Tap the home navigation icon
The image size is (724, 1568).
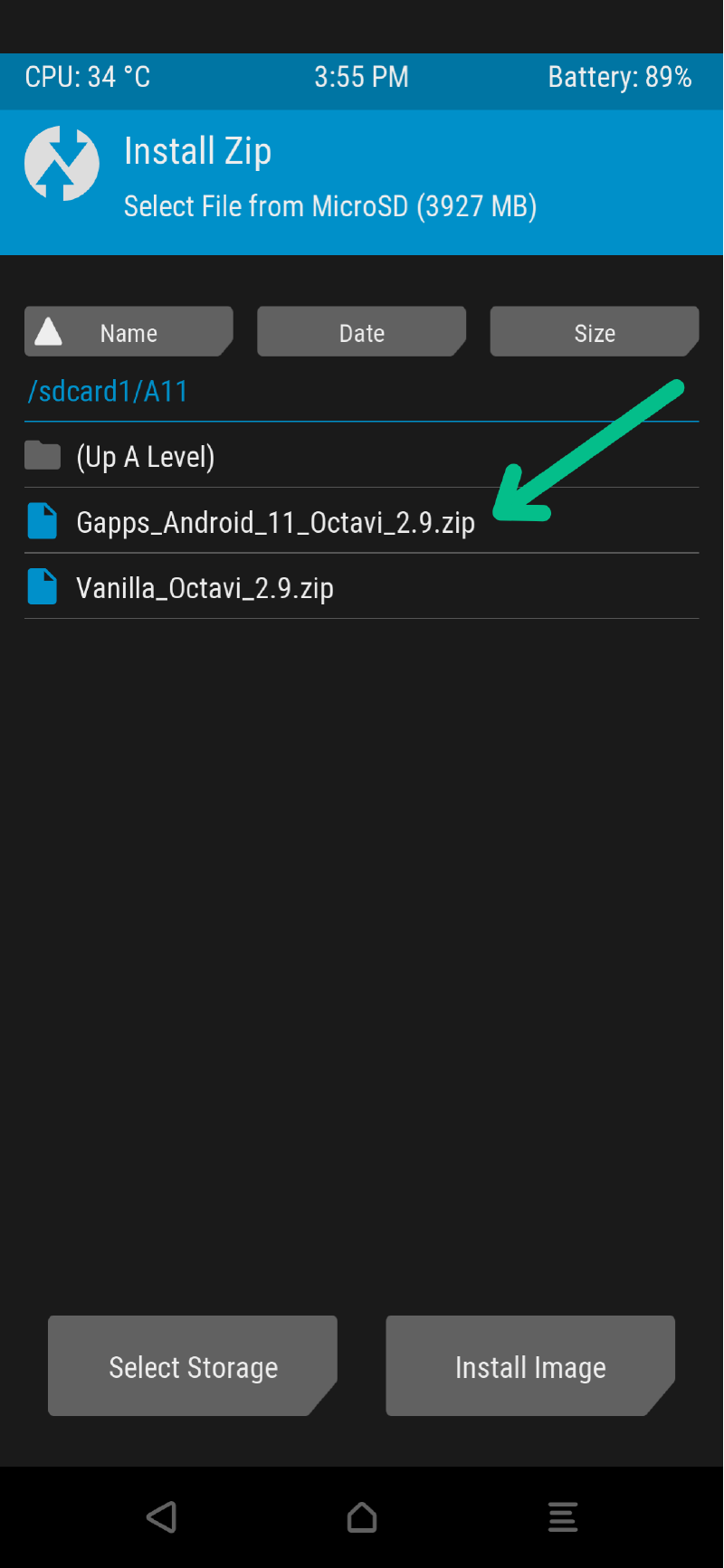pyautogui.click(x=362, y=1517)
